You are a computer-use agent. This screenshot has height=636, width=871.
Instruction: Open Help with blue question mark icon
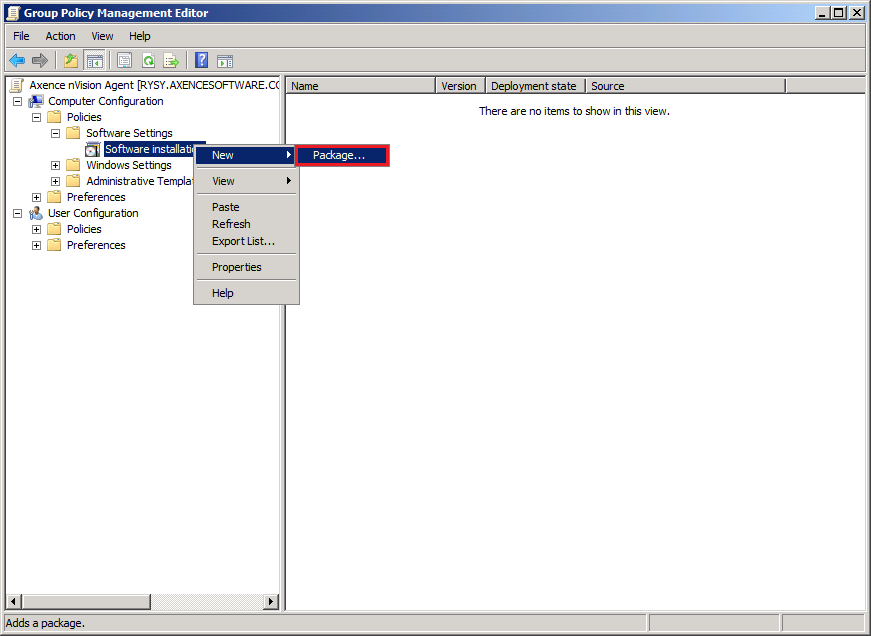click(x=201, y=61)
